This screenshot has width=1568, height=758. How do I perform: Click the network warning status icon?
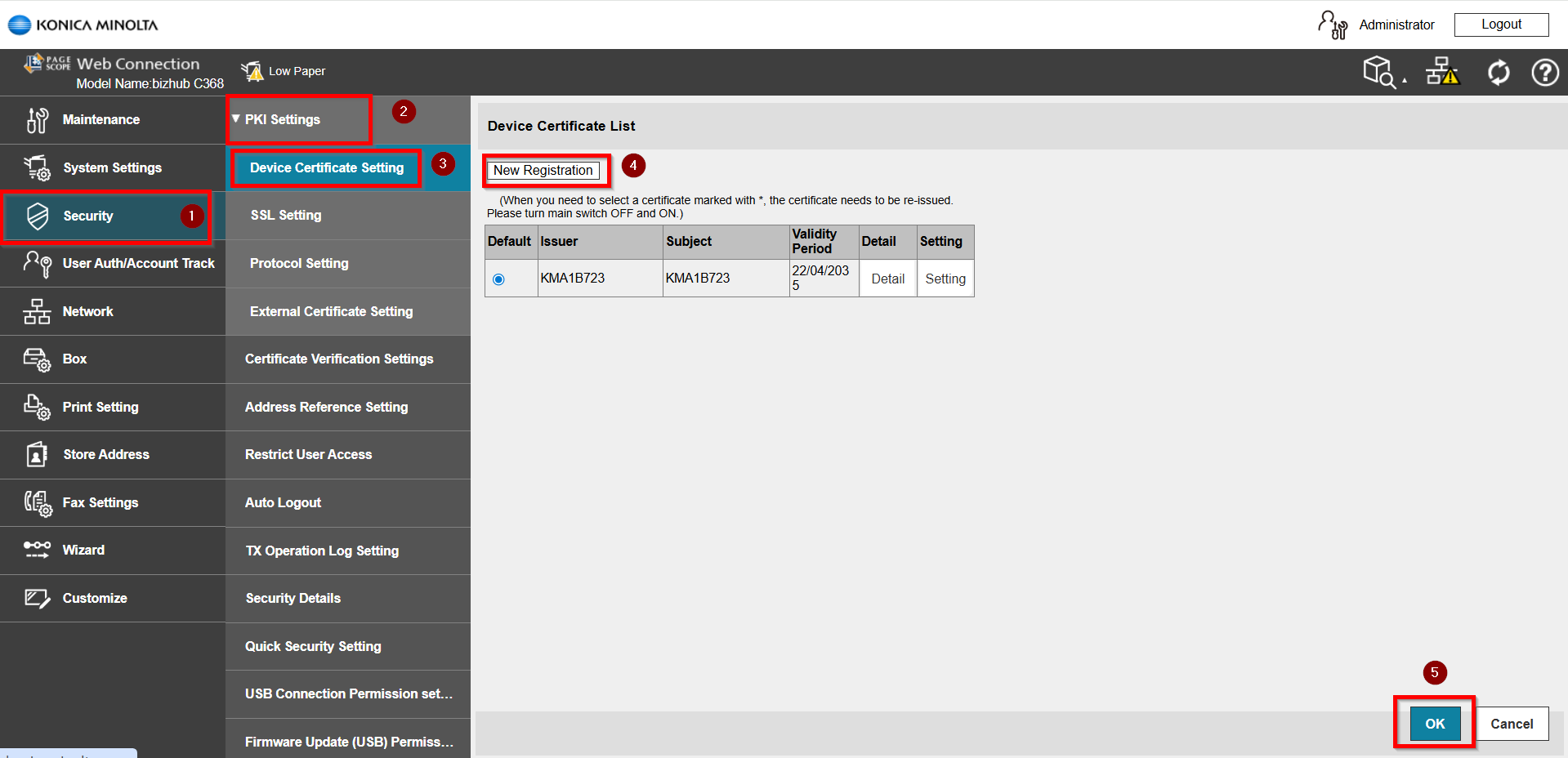1442,72
